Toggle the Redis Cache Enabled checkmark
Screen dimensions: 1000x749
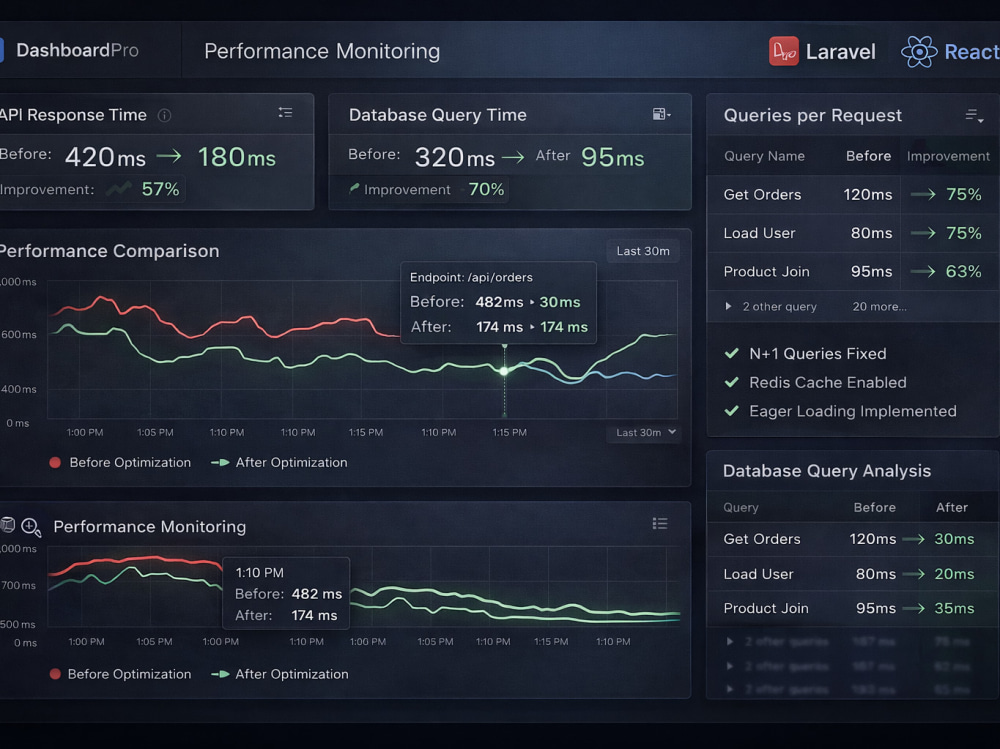(x=732, y=382)
